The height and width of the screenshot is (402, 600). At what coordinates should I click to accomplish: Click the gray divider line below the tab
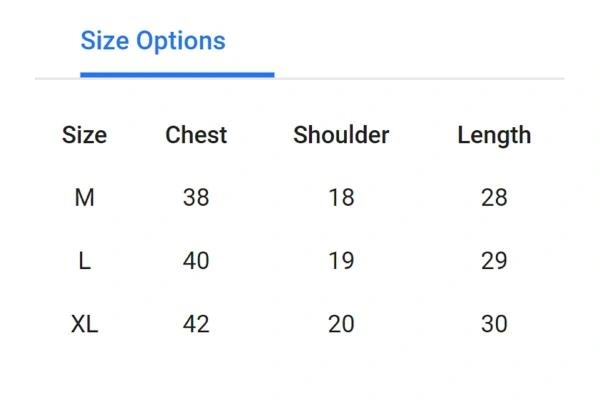pos(420,77)
